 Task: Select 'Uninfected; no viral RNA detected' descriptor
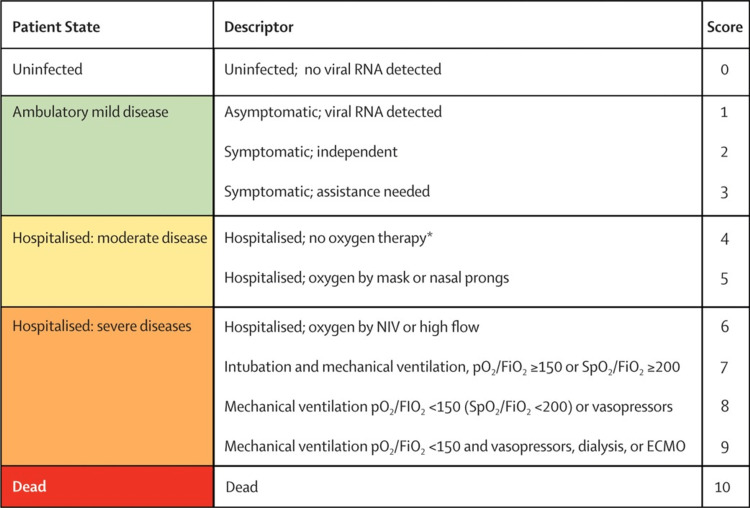pyautogui.click(x=333, y=70)
